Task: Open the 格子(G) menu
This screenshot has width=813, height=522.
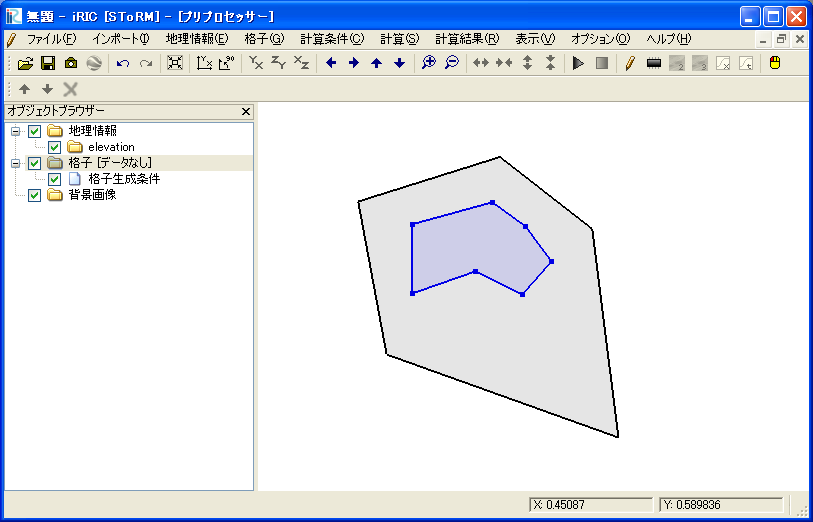Action: click(264, 39)
